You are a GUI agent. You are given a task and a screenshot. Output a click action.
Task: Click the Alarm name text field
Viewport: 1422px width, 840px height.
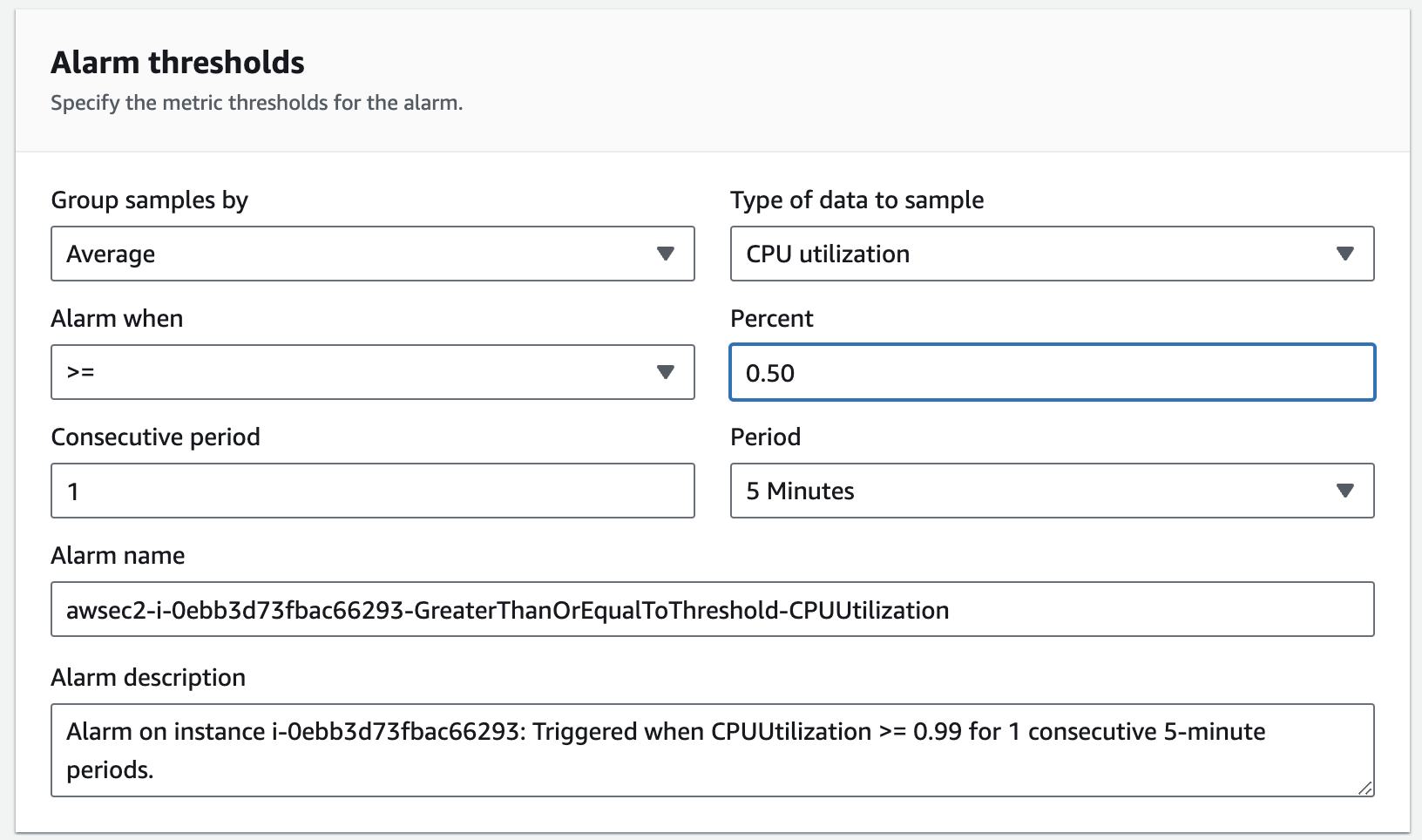click(x=712, y=609)
